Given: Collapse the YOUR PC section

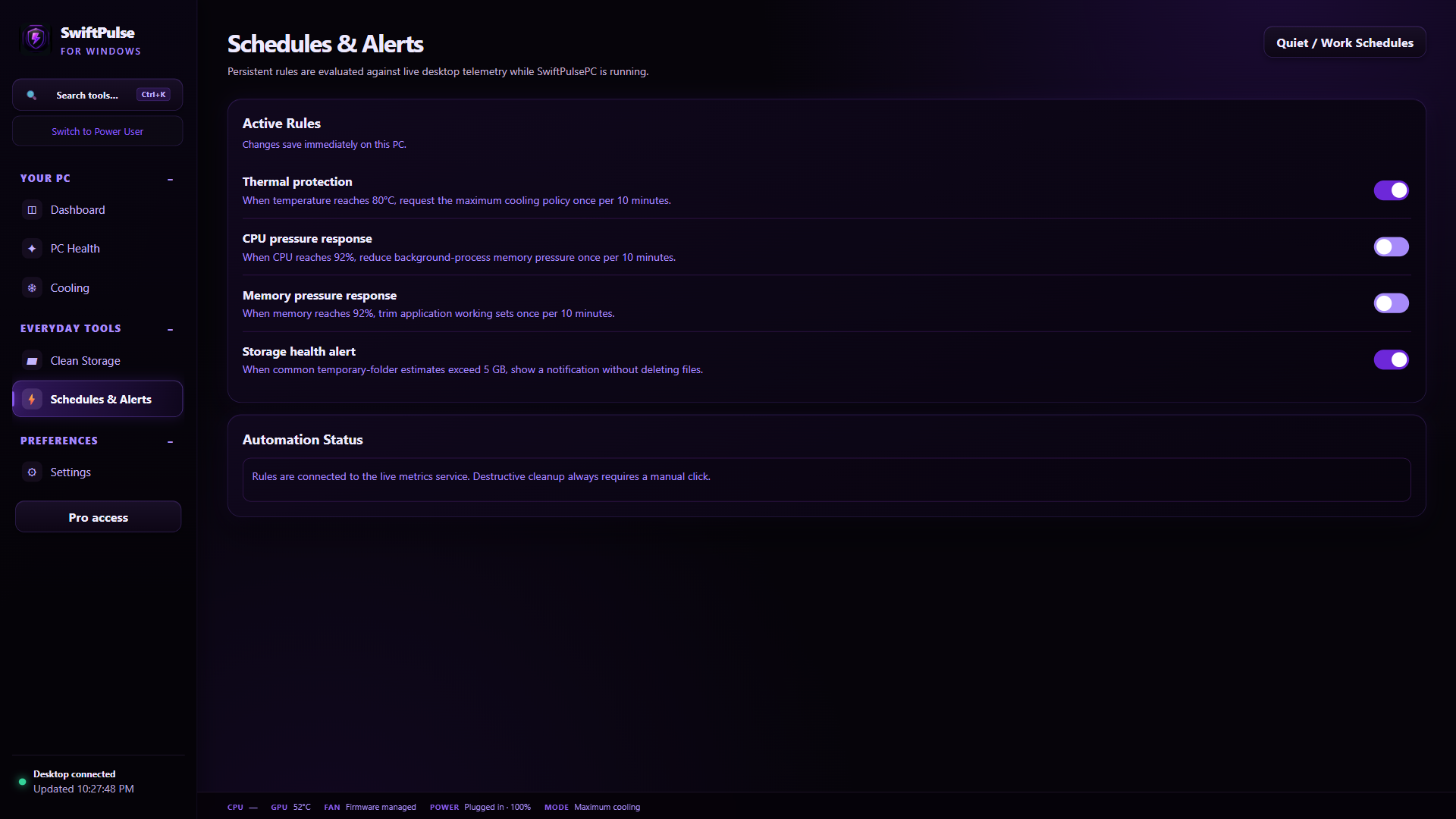Looking at the screenshot, I should coord(170,179).
